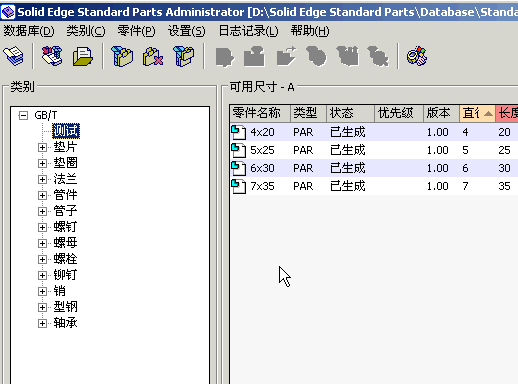Screen dimensions: 518x384
Task: Click the length value 20 in row 4x20
Action: tap(504, 132)
